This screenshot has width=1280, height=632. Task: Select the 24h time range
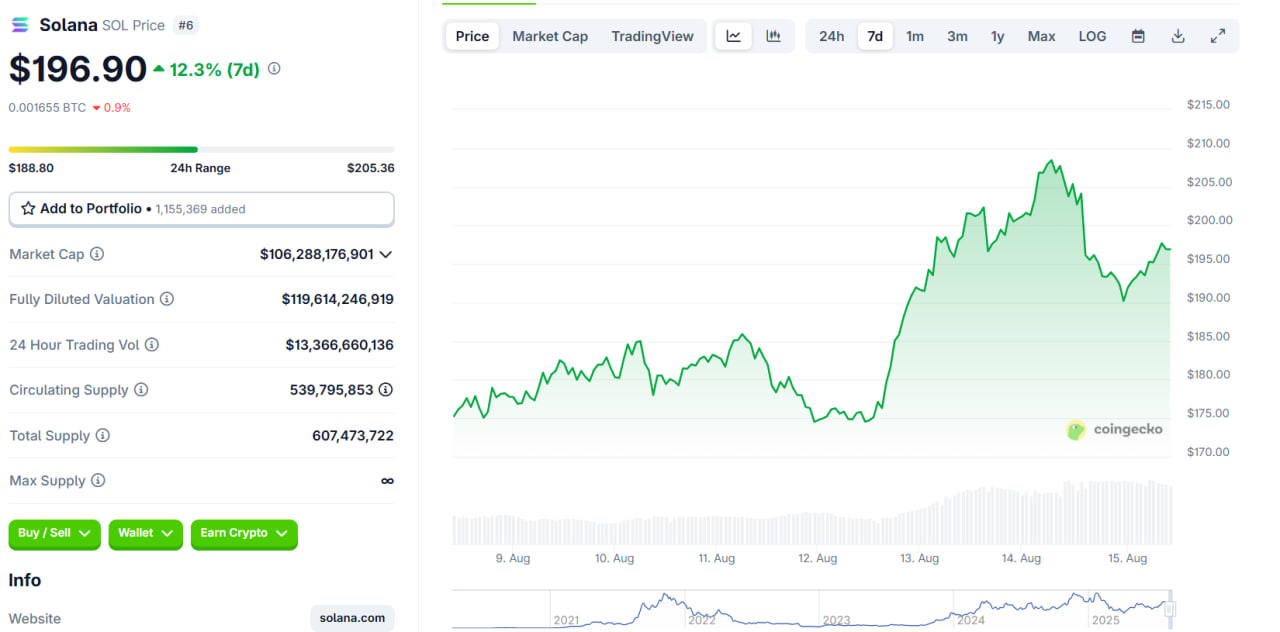point(831,36)
